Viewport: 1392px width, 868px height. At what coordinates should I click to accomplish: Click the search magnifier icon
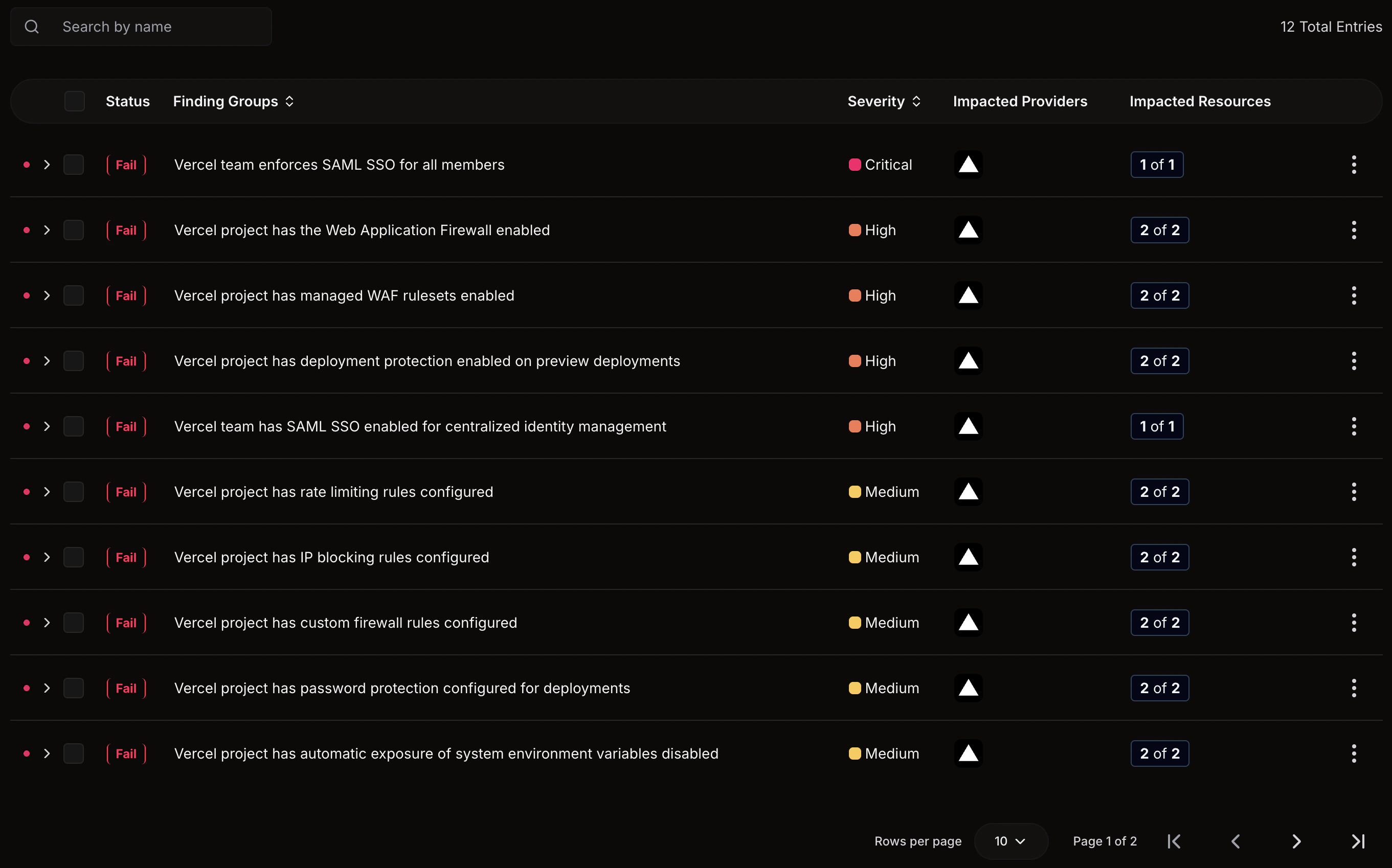pos(32,27)
